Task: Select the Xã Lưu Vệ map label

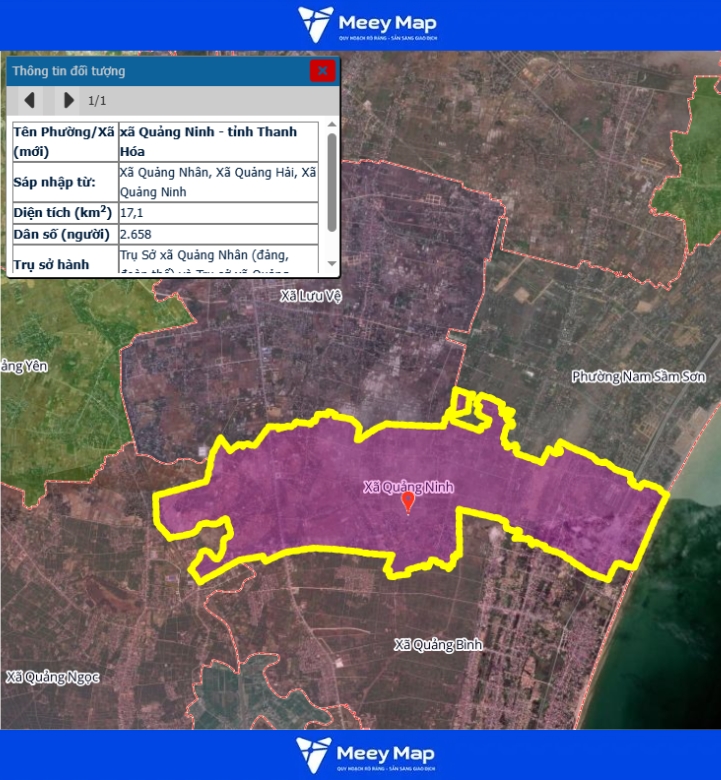Action: click(x=311, y=296)
